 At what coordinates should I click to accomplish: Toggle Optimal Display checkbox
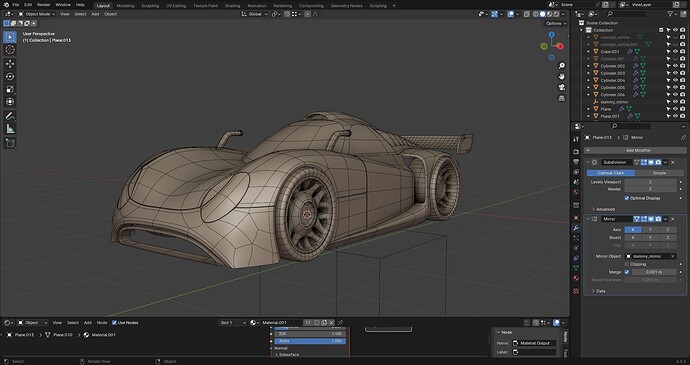click(x=627, y=198)
